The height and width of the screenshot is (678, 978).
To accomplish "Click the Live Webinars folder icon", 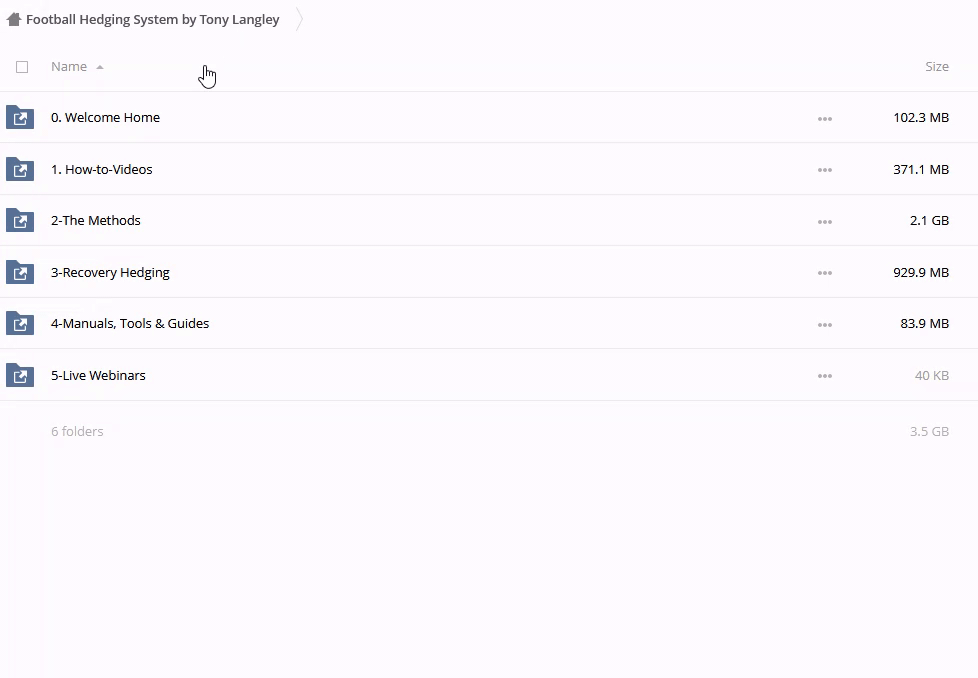I will (20, 376).
